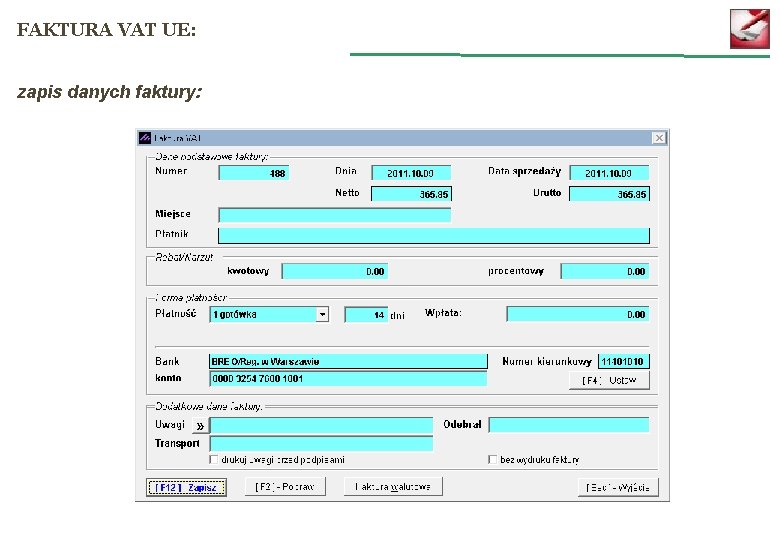This screenshot has height=540, width=780.
Task: Select the Płatność combo box showing gotówka
Action: pyautogui.click(x=269, y=314)
